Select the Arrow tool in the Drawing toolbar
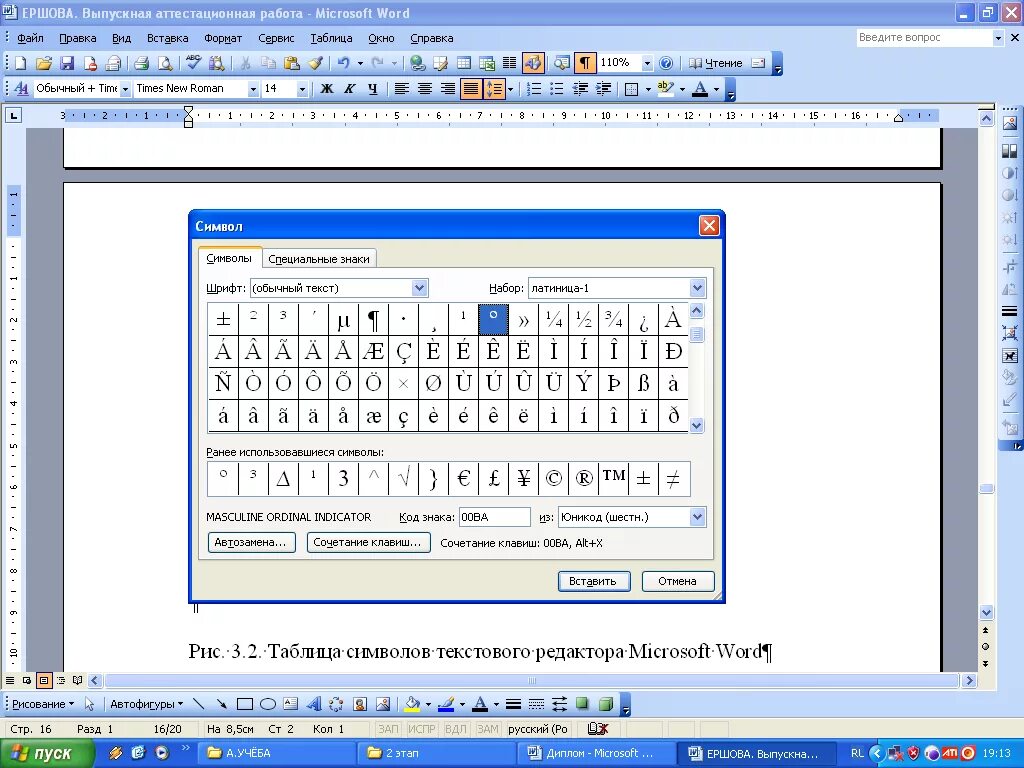This screenshot has height=768, width=1024. point(221,704)
